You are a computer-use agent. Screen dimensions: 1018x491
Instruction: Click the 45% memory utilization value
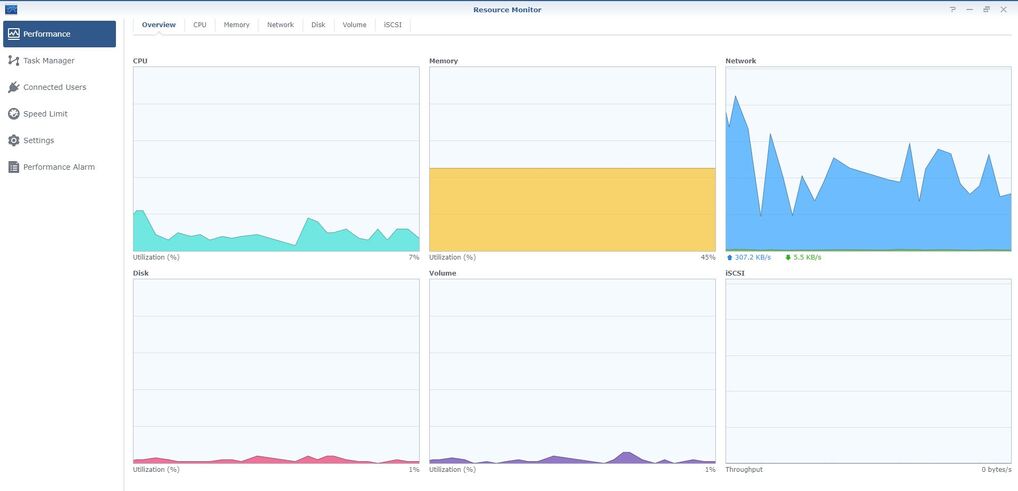[708, 257]
